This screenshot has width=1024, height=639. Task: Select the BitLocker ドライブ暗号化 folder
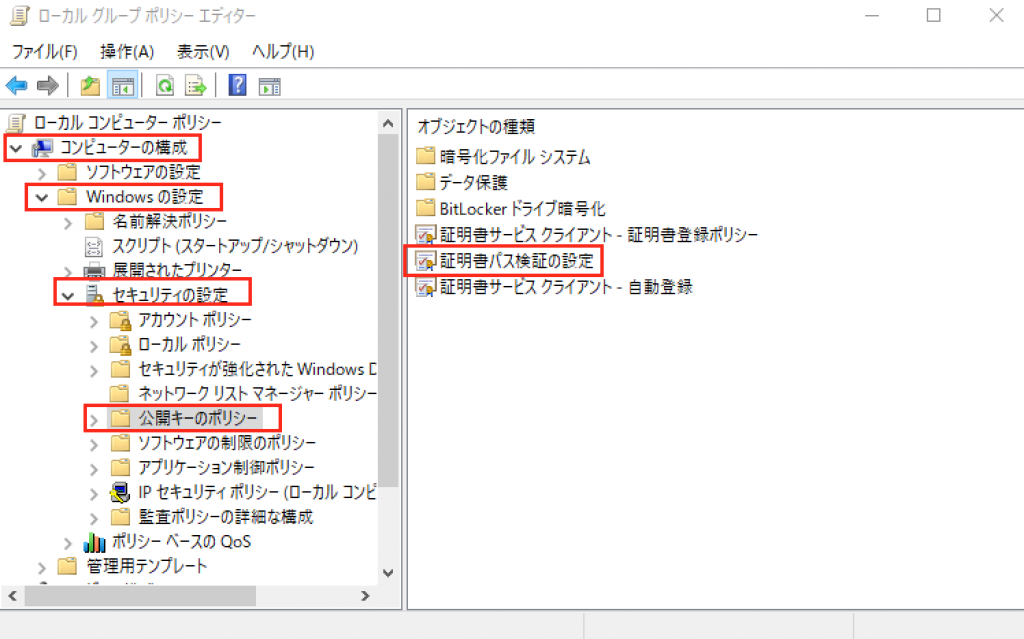pyautogui.click(x=522, y=209)
